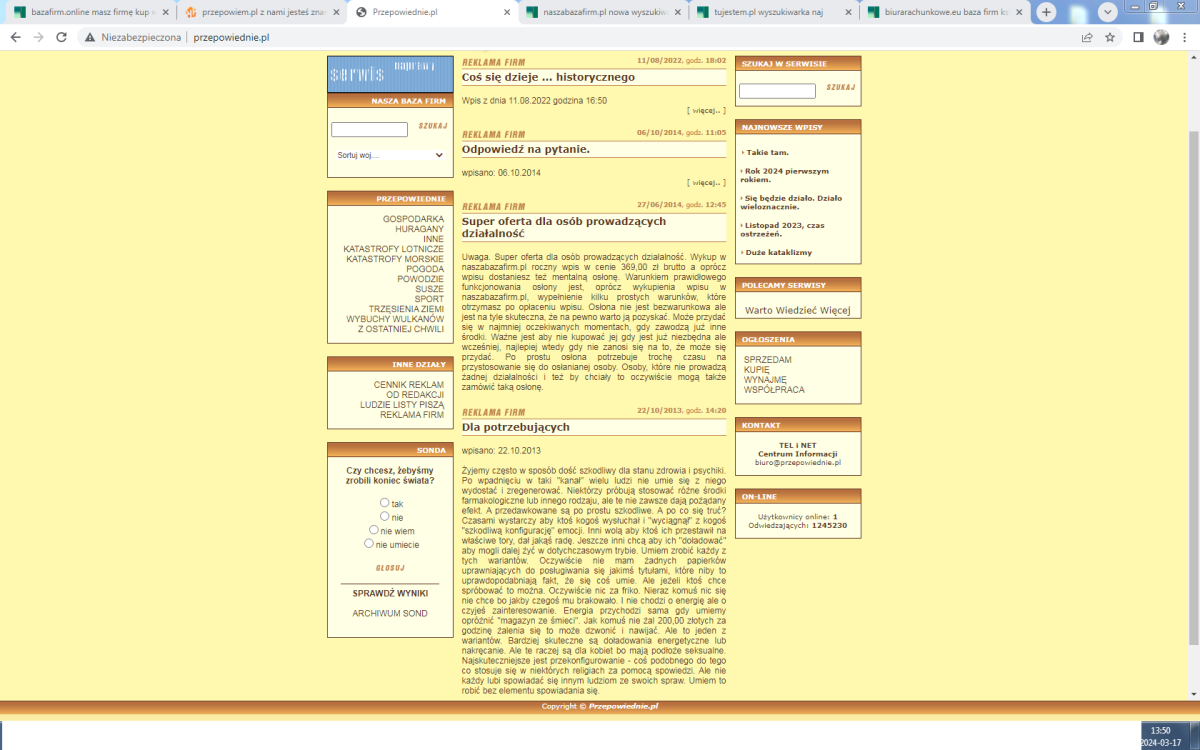The width and height of the screenshot is (1200, 750).
Task: Reload the page with the refresh icon
Action: pos(61,37)
